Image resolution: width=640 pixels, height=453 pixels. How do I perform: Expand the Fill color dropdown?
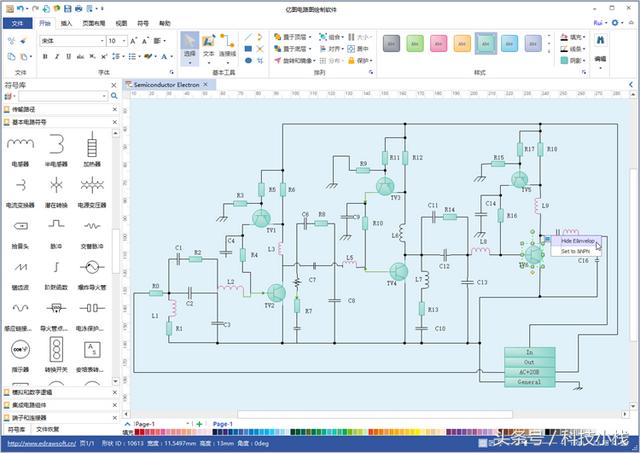tap(573, 37)
